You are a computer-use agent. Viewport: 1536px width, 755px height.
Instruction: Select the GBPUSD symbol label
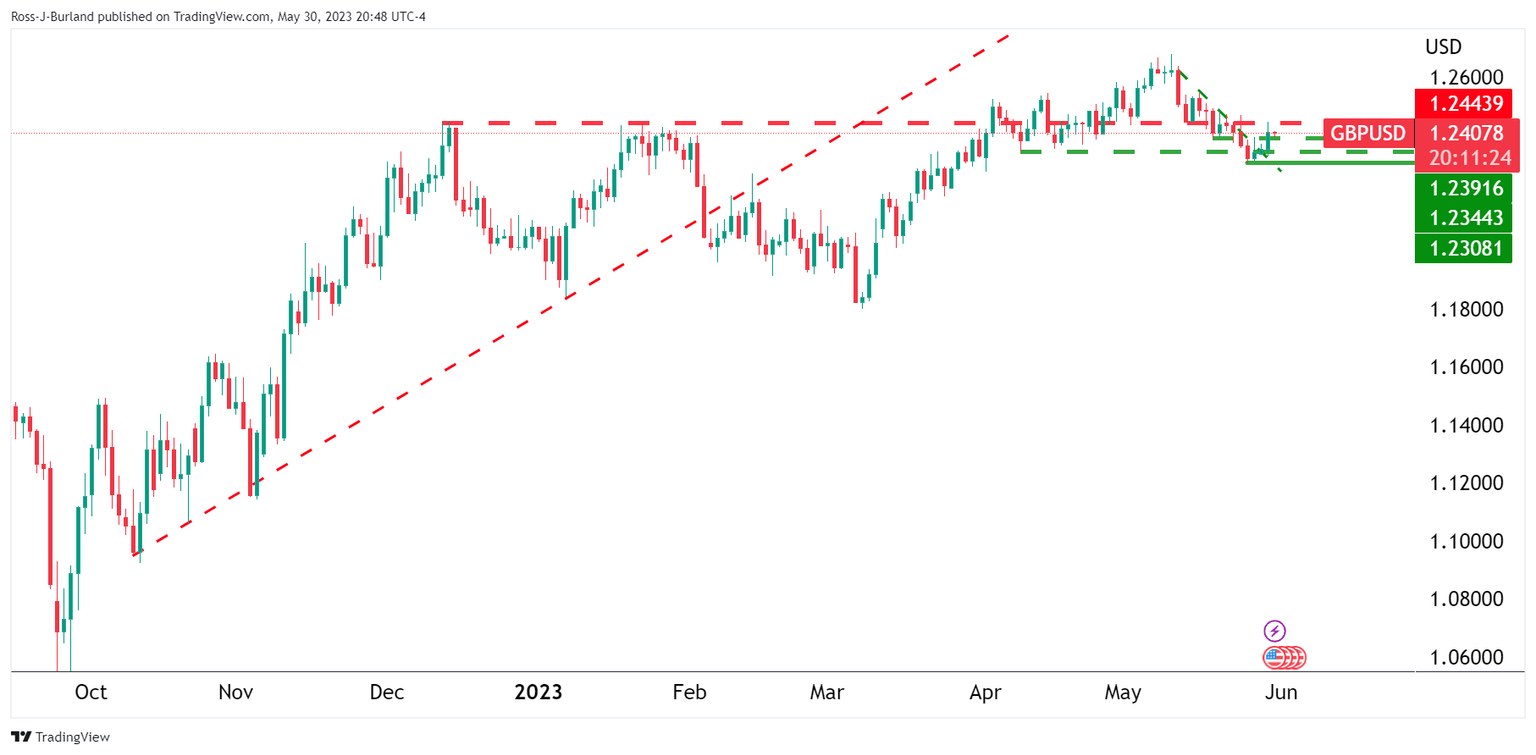tap(1366, 133)
